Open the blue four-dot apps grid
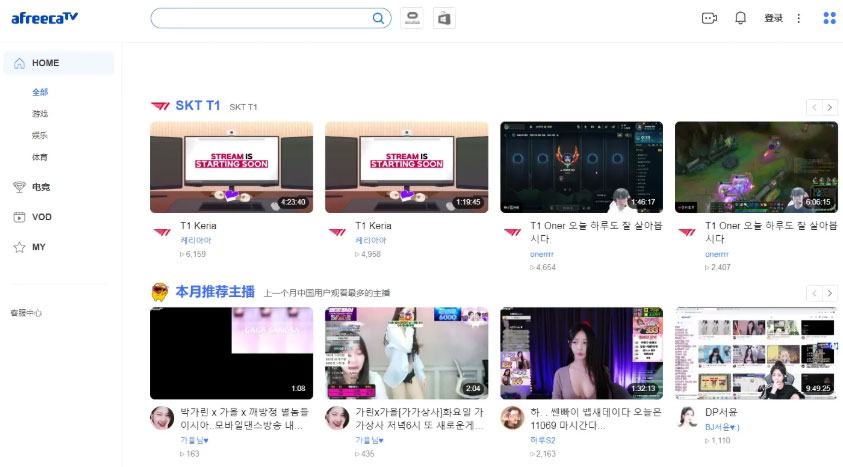The width and height of the screenshot is (843, 467). click(x=829, y=18)
